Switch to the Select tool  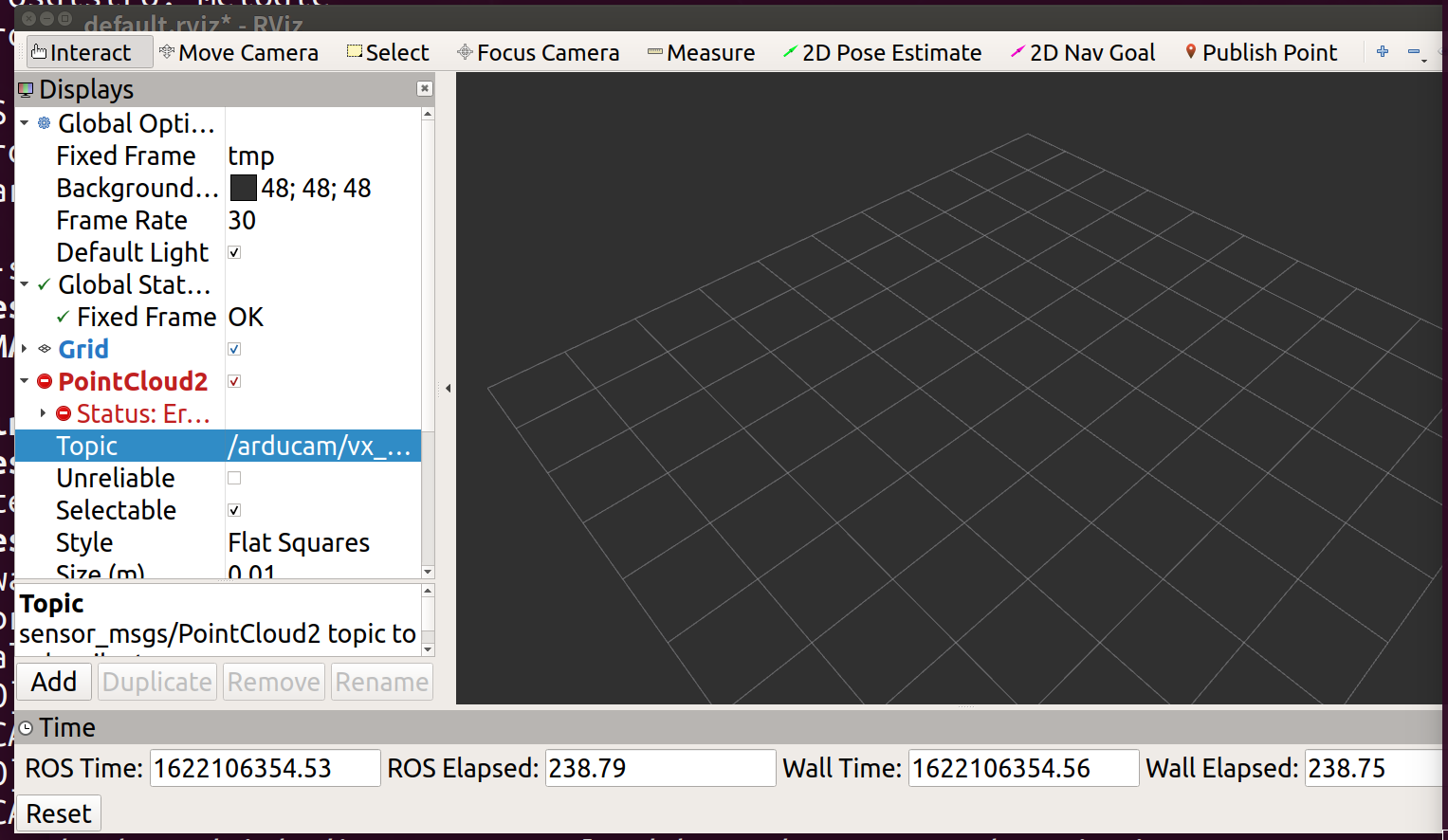click(388, 52)
